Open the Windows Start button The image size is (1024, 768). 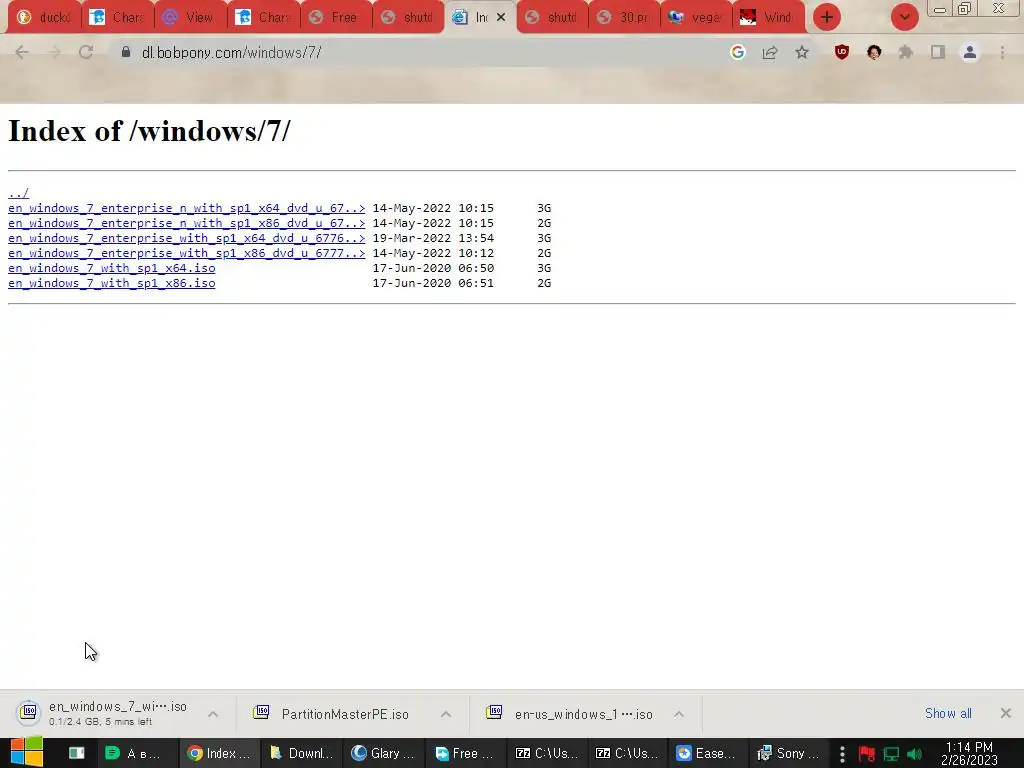coord(27,753)
